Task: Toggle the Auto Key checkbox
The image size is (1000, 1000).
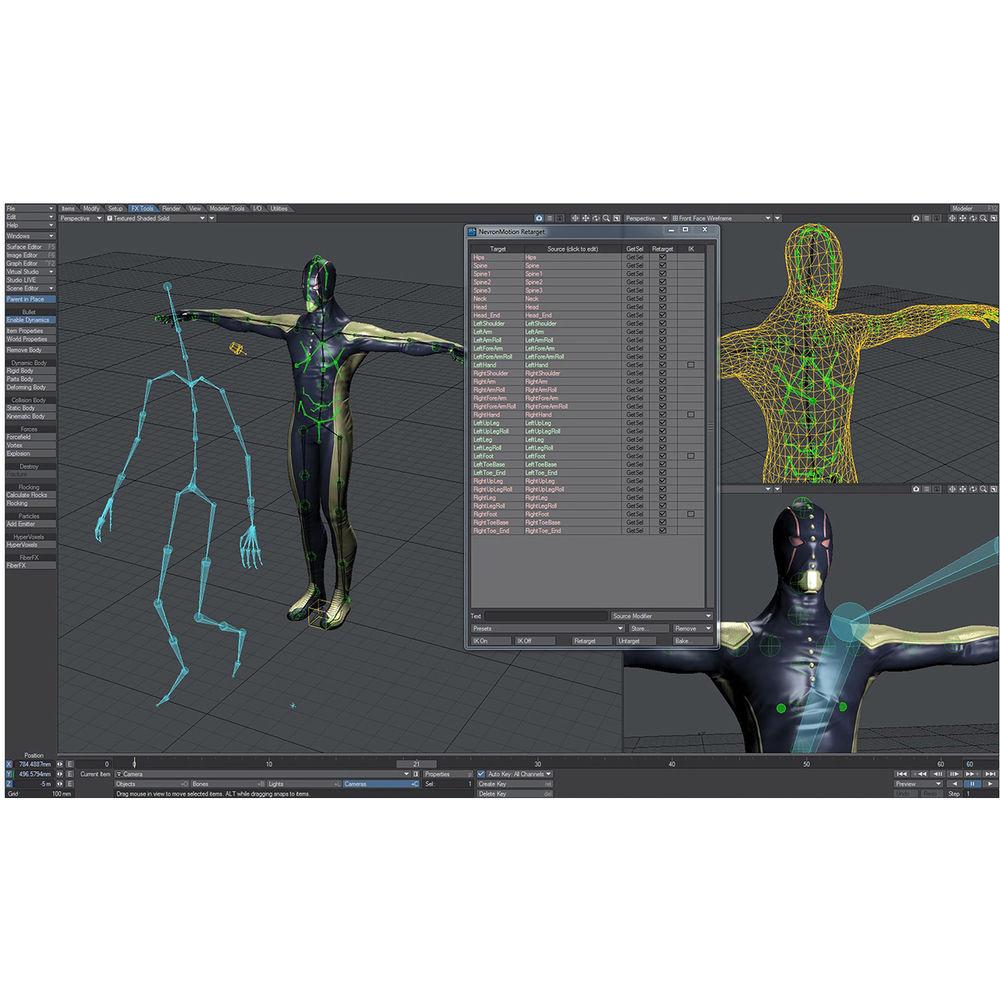Action: 481,774
